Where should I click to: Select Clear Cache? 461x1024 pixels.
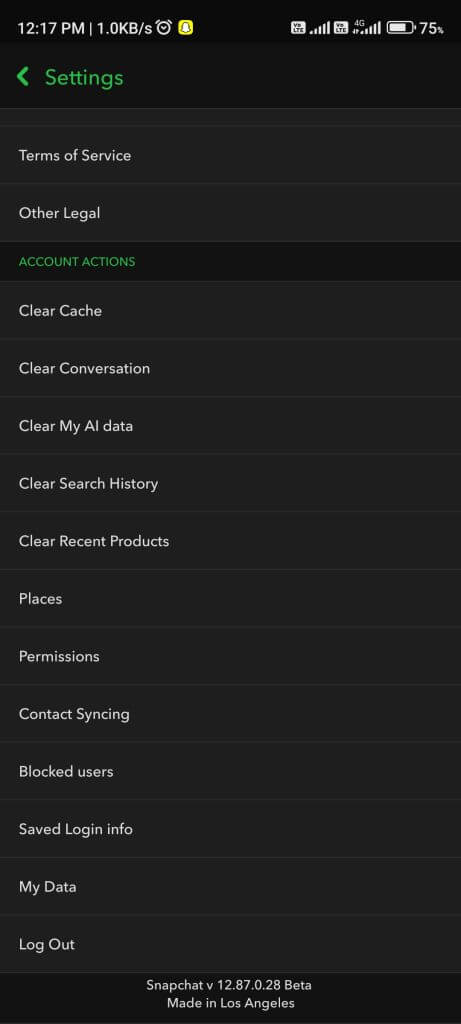coord(230,311)
